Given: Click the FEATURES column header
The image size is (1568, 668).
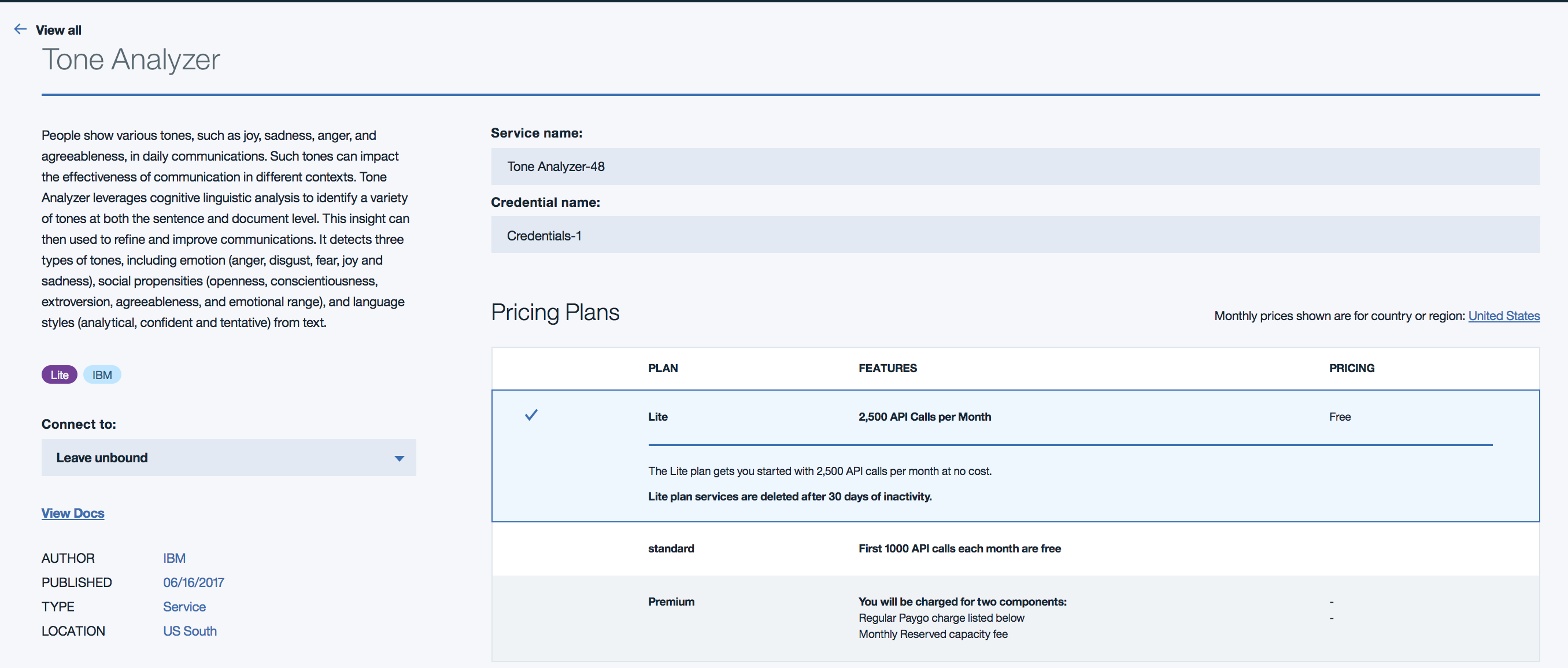Looking at the screenshot, I should [887, 368].
